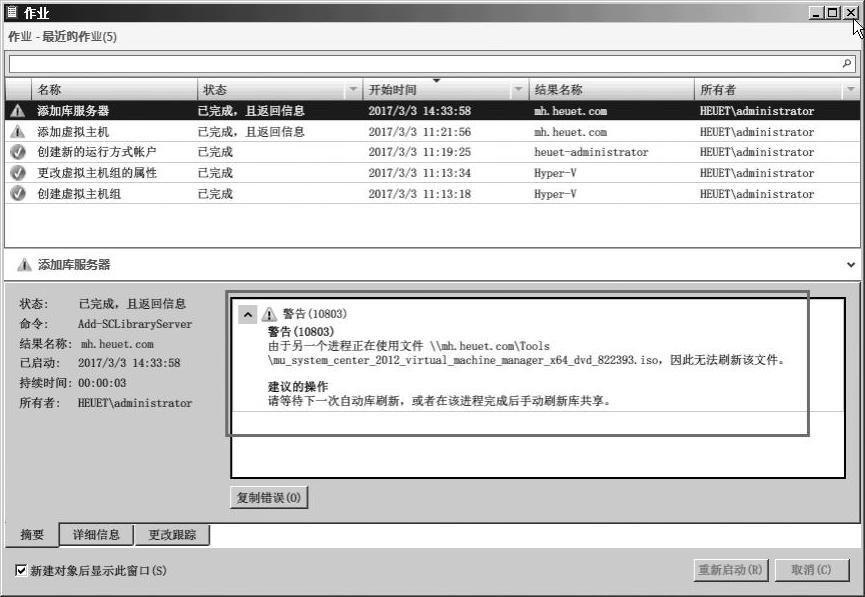
Task: Close the 作业 window
Action: (850, 12)
